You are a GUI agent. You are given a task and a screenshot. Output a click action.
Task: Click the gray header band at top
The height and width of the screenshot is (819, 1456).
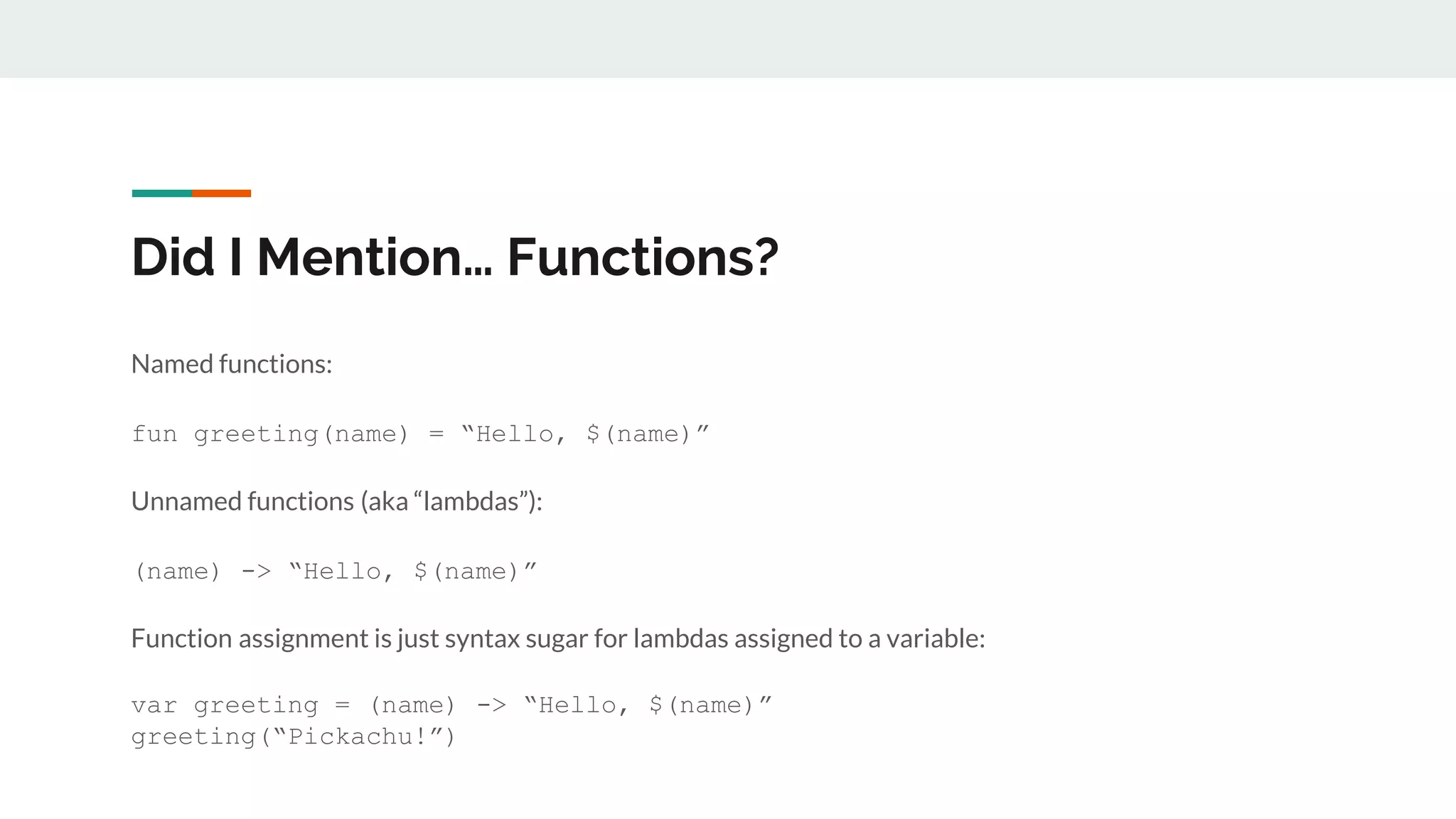tap(728, 38)
